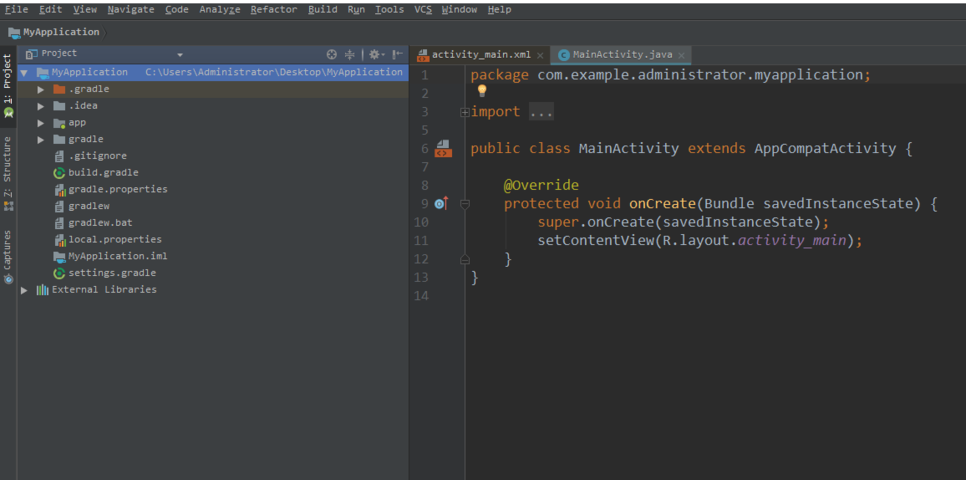Viewport: 966px width, 480px height.
Task: Open the Refactor menu
Action: pyautogui.click(x=274, y=10)
